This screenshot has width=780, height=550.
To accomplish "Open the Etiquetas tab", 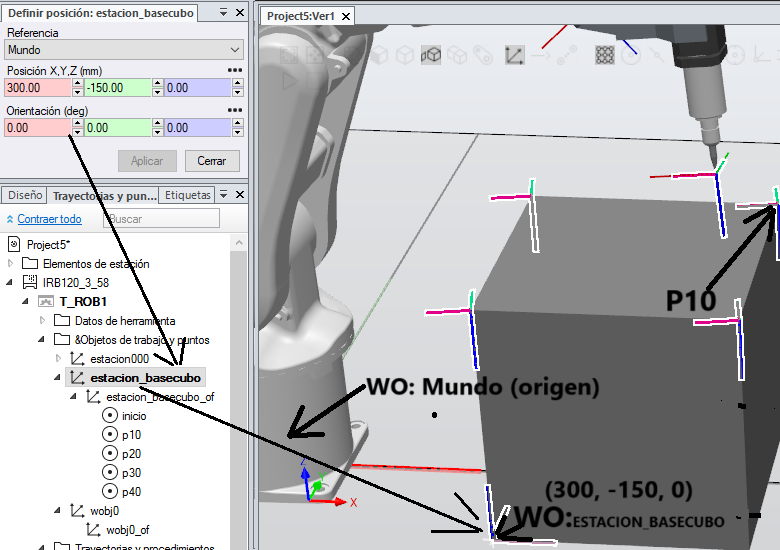I will click(x=188, y=195).
